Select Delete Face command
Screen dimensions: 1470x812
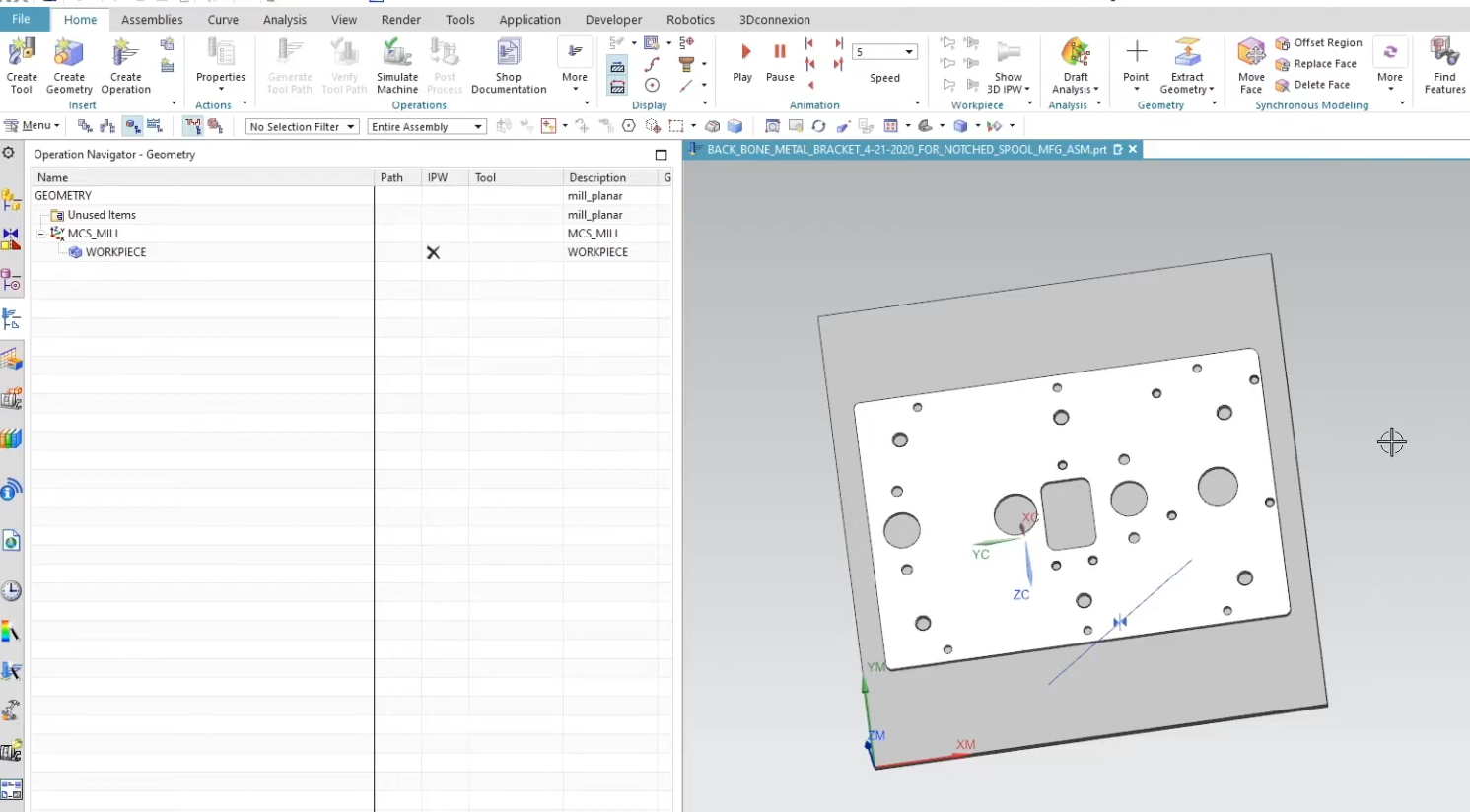pos(1312,85)
